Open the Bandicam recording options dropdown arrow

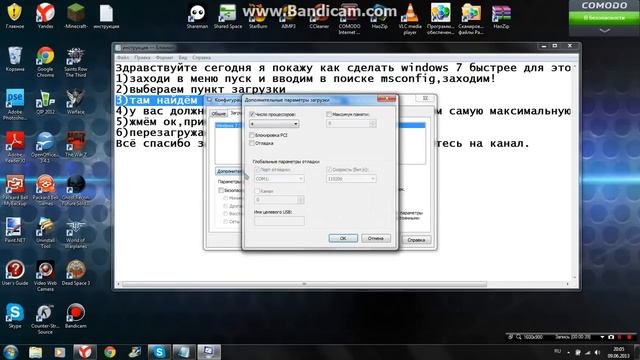(x=602, y=337)
